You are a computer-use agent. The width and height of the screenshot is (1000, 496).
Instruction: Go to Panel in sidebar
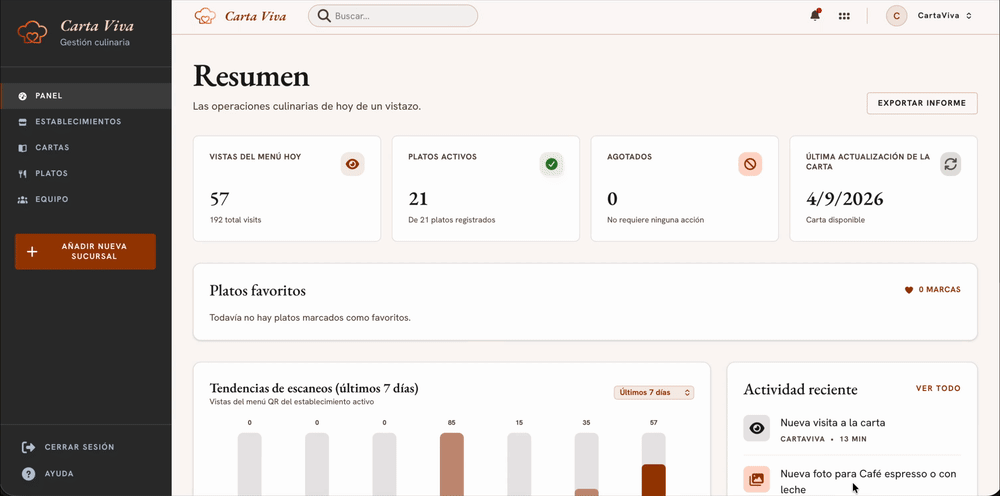pyautogui.click(x=85, y=96)
